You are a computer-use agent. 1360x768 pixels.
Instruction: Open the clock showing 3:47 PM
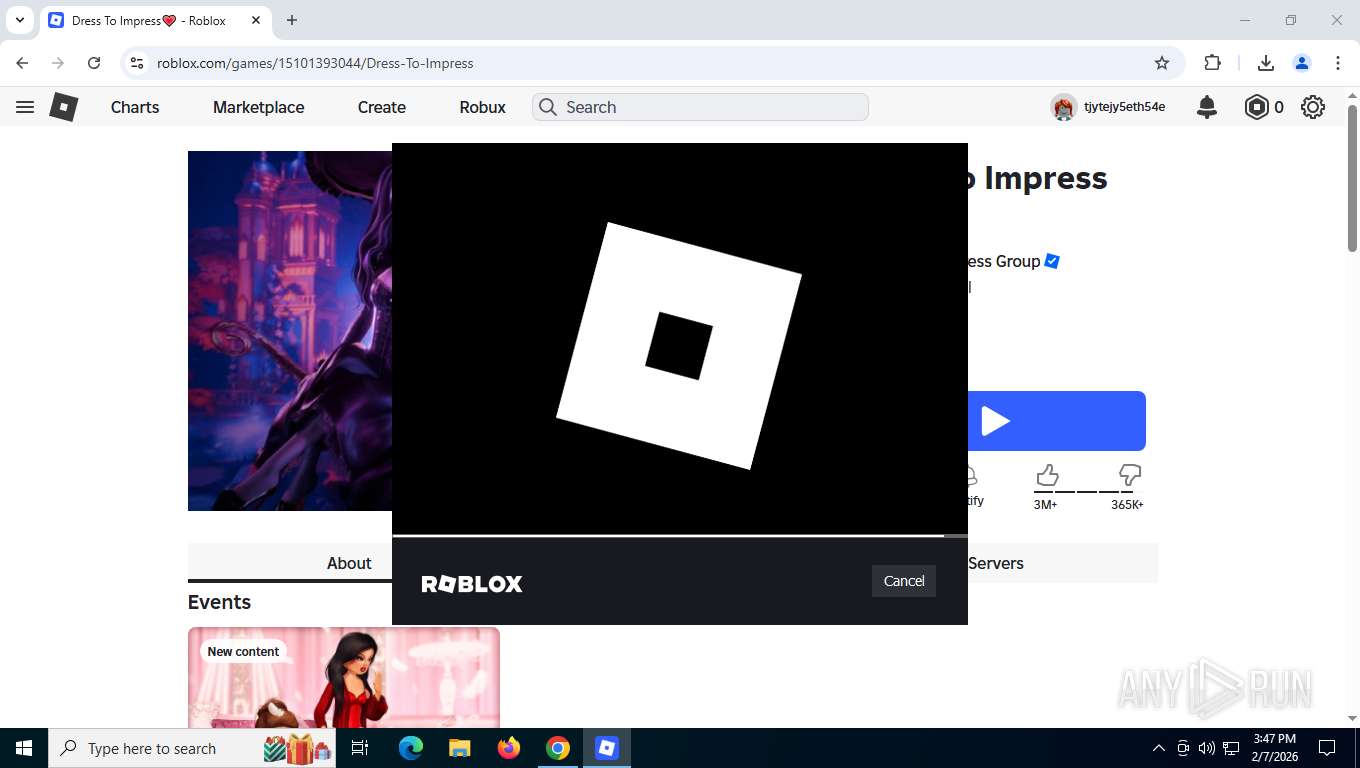(1274, 748)
